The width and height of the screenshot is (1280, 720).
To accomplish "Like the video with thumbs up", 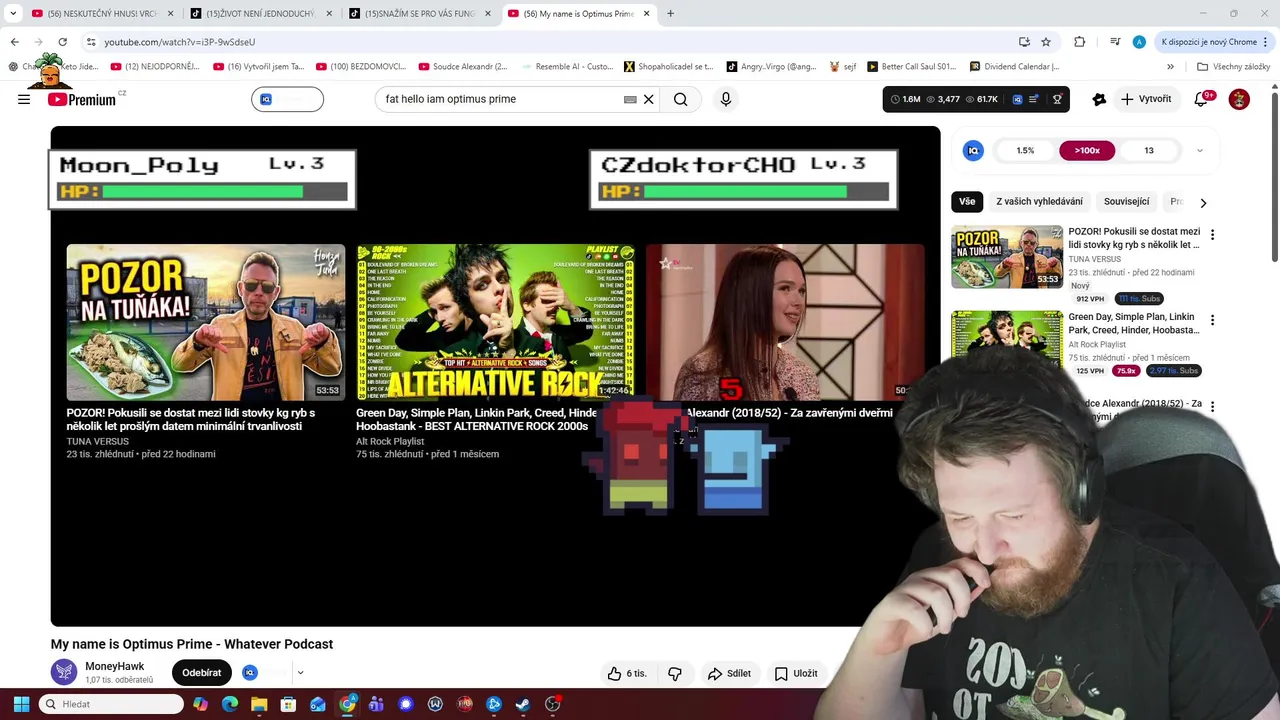I will pos(627,673).
